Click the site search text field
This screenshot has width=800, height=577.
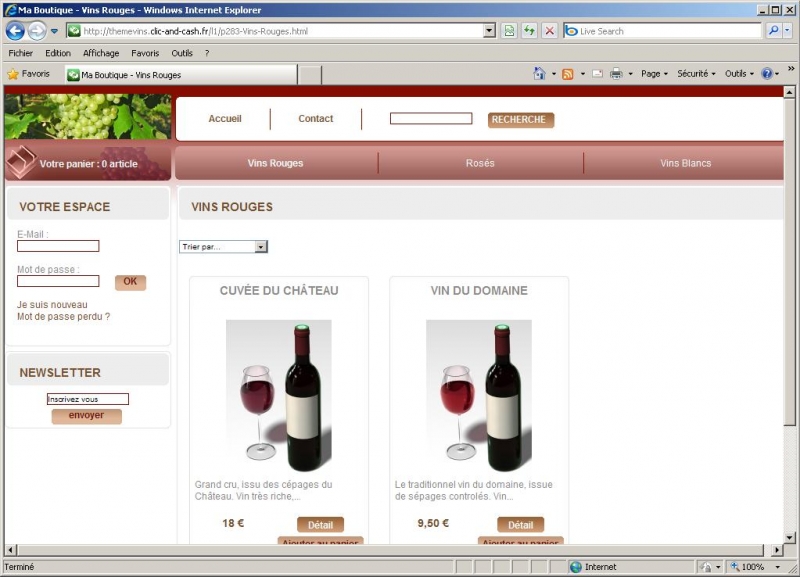[x=431, y=119]
